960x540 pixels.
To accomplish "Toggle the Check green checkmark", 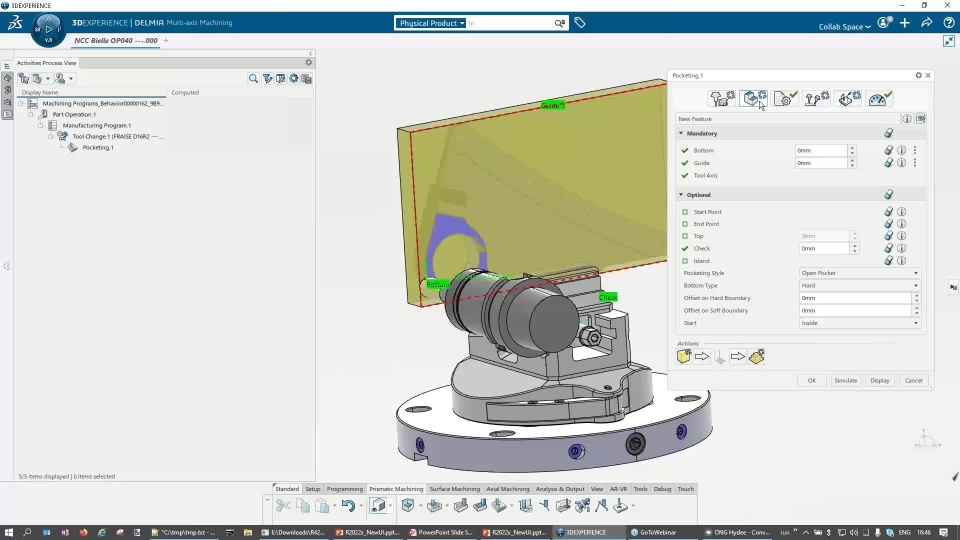I will tap(685, 249).
